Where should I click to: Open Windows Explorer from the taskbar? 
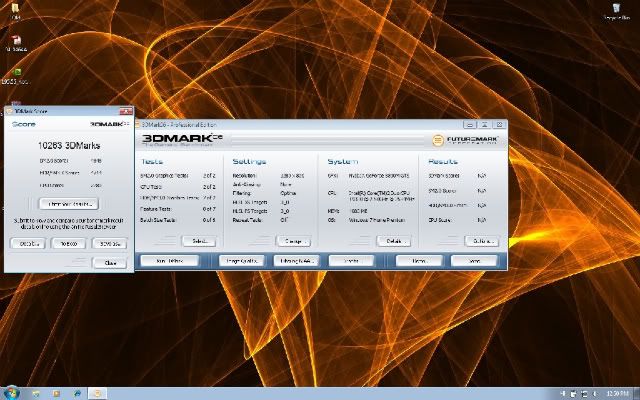[36, 394]
